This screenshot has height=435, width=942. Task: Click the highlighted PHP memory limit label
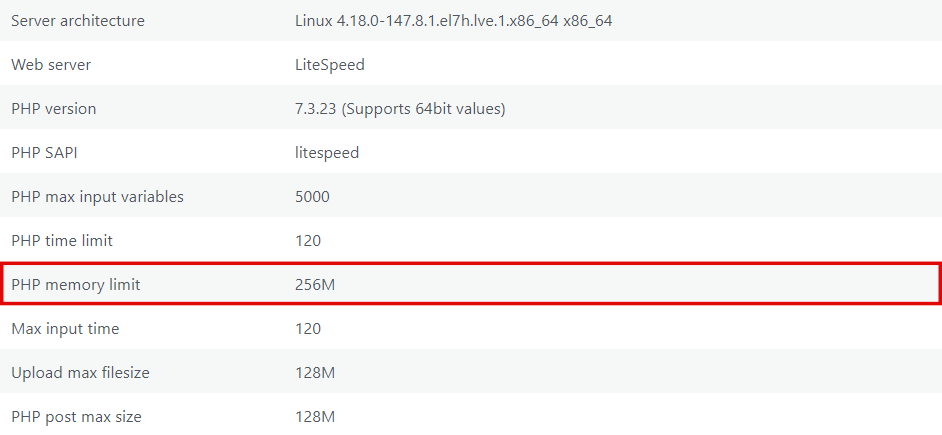[x=76, y=285]
